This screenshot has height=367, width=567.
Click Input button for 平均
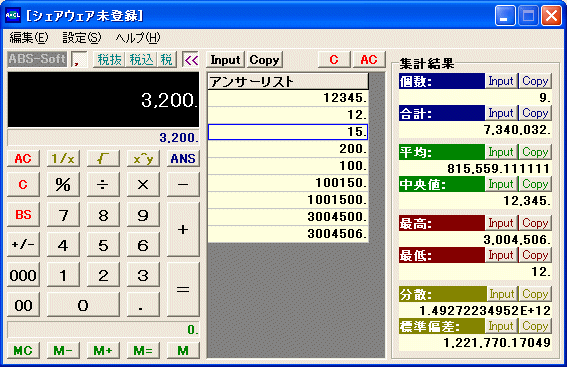point(501,152)
